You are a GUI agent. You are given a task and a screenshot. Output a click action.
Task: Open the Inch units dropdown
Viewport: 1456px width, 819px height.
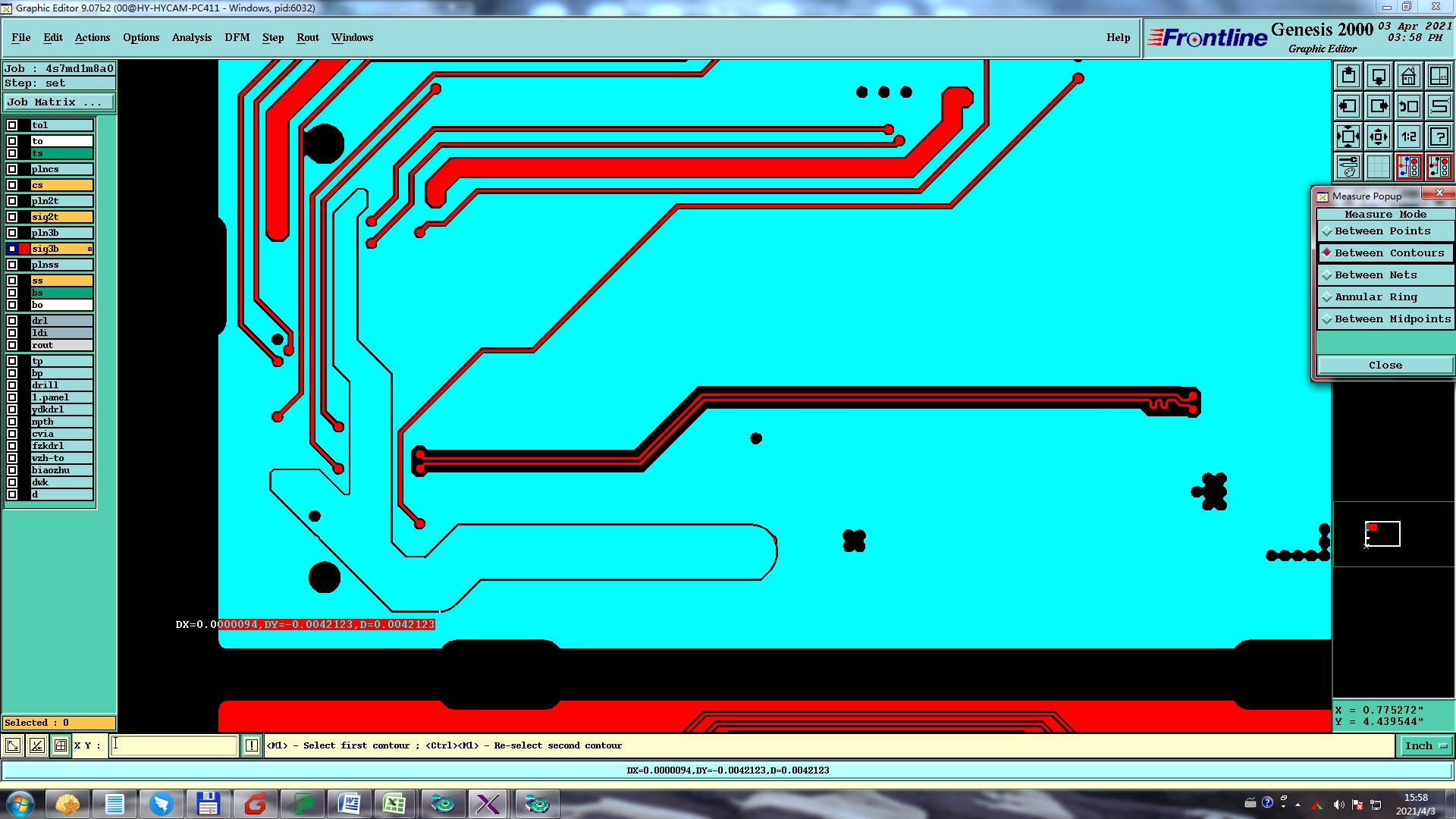pyautogui.click(x=1426, y=746)
